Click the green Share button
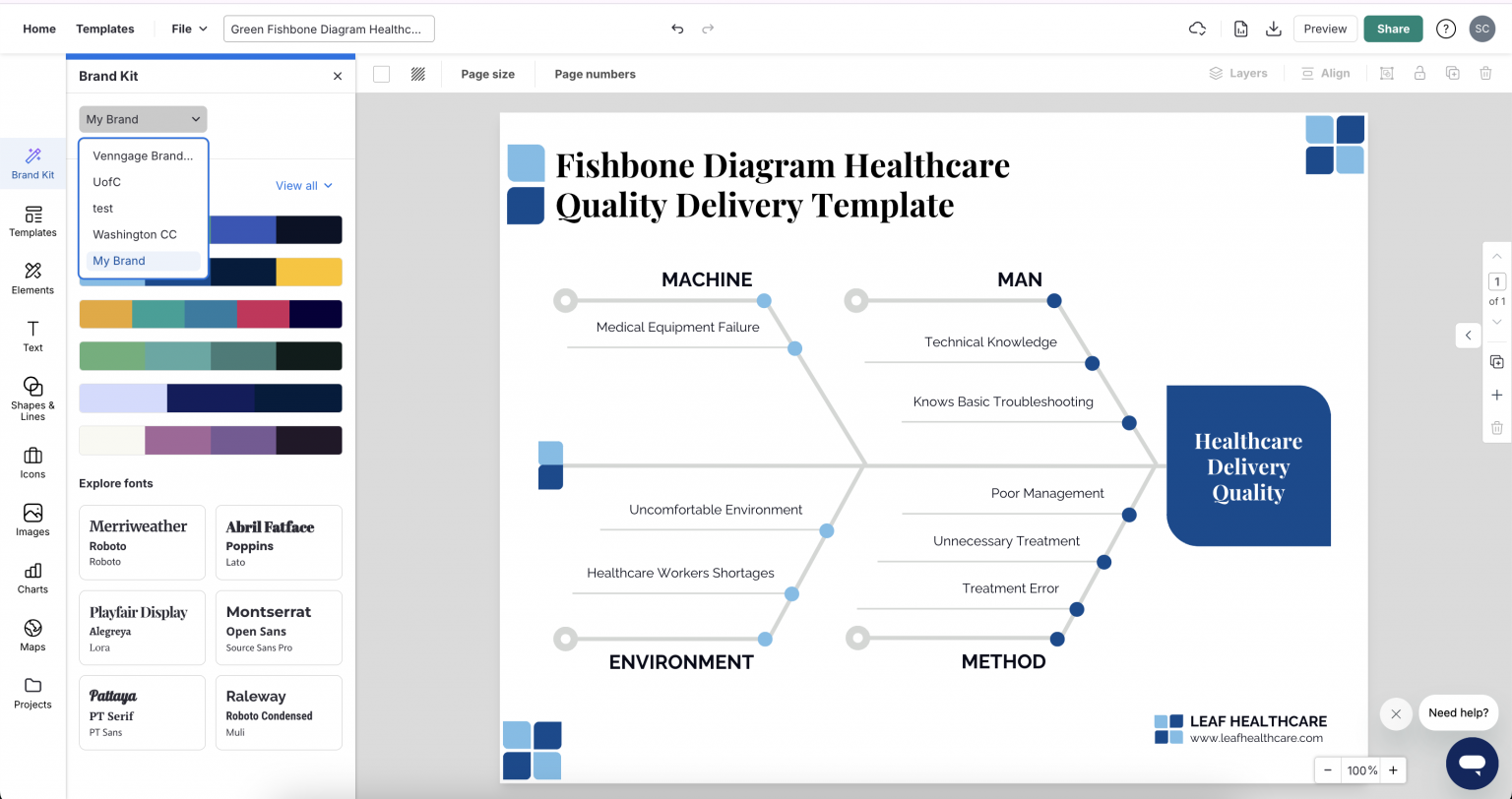The width and height of the screenshot is (1512, 799). pyautogui.click(x=1393, y=29)
